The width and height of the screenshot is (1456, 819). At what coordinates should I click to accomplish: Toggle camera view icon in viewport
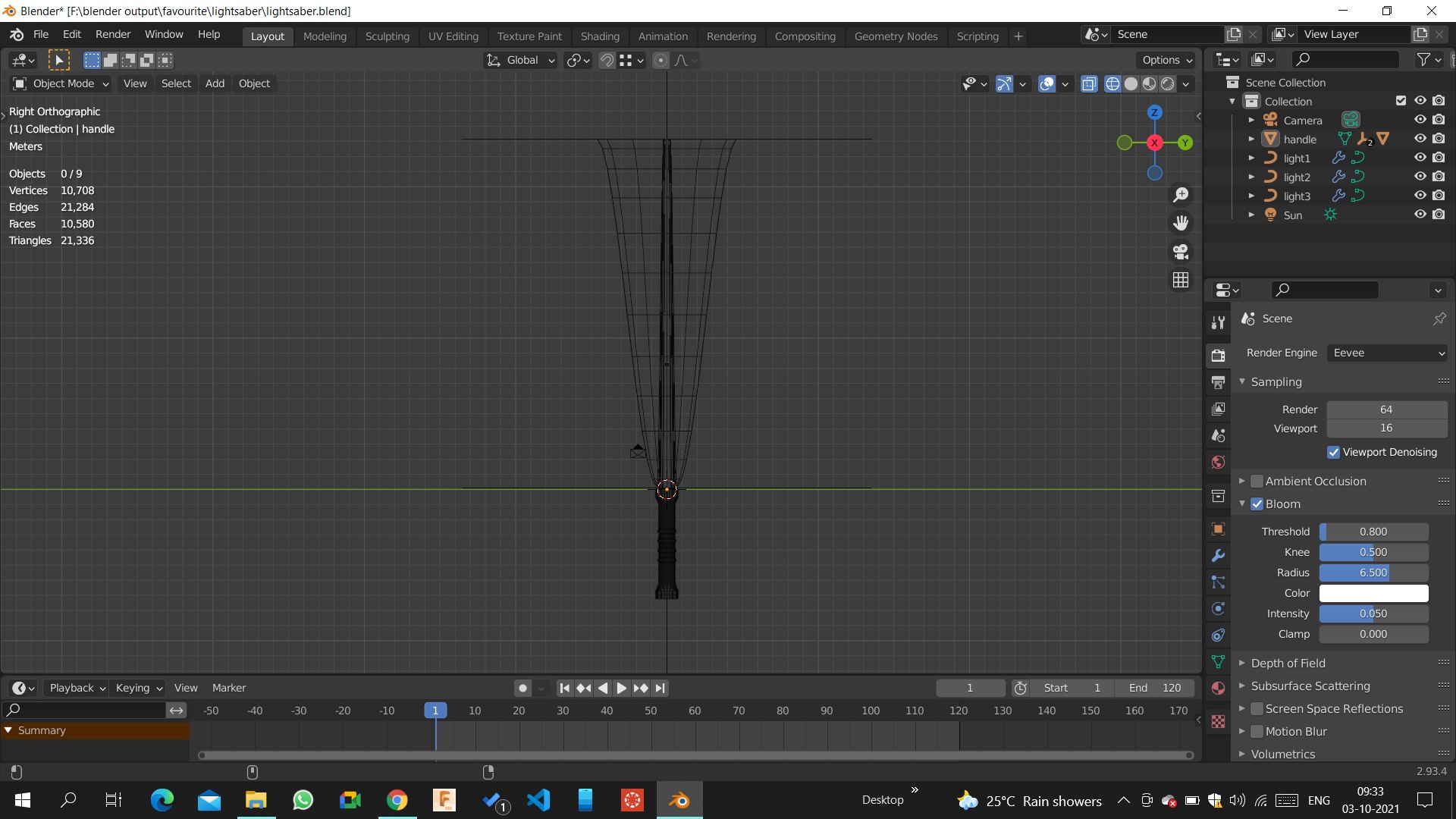(x=1181, y=252)
